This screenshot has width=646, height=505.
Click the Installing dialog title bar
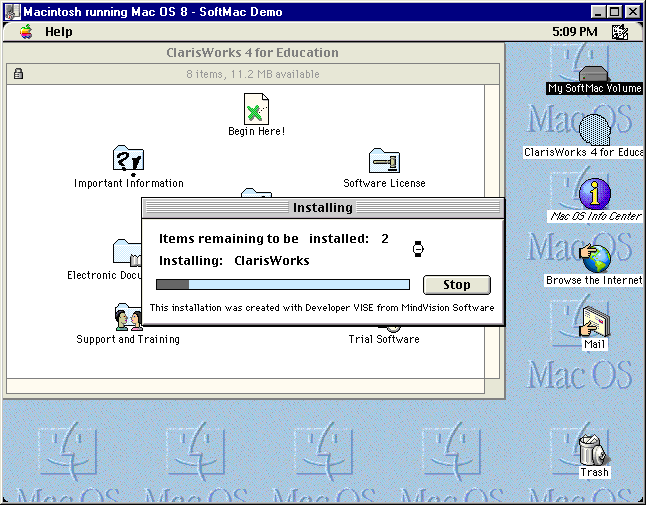[323, 208]
